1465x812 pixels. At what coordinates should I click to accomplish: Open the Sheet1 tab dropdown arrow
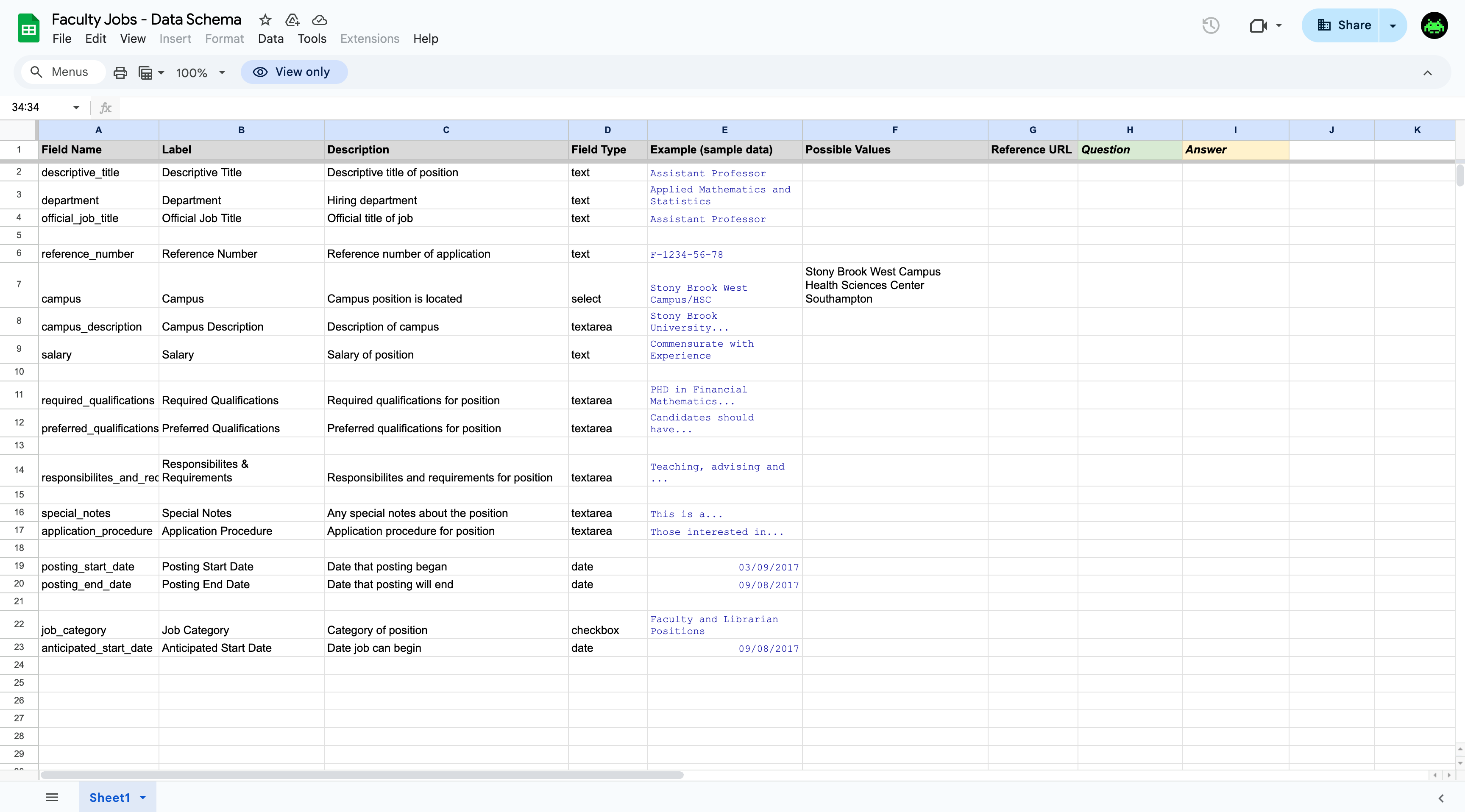143,798
